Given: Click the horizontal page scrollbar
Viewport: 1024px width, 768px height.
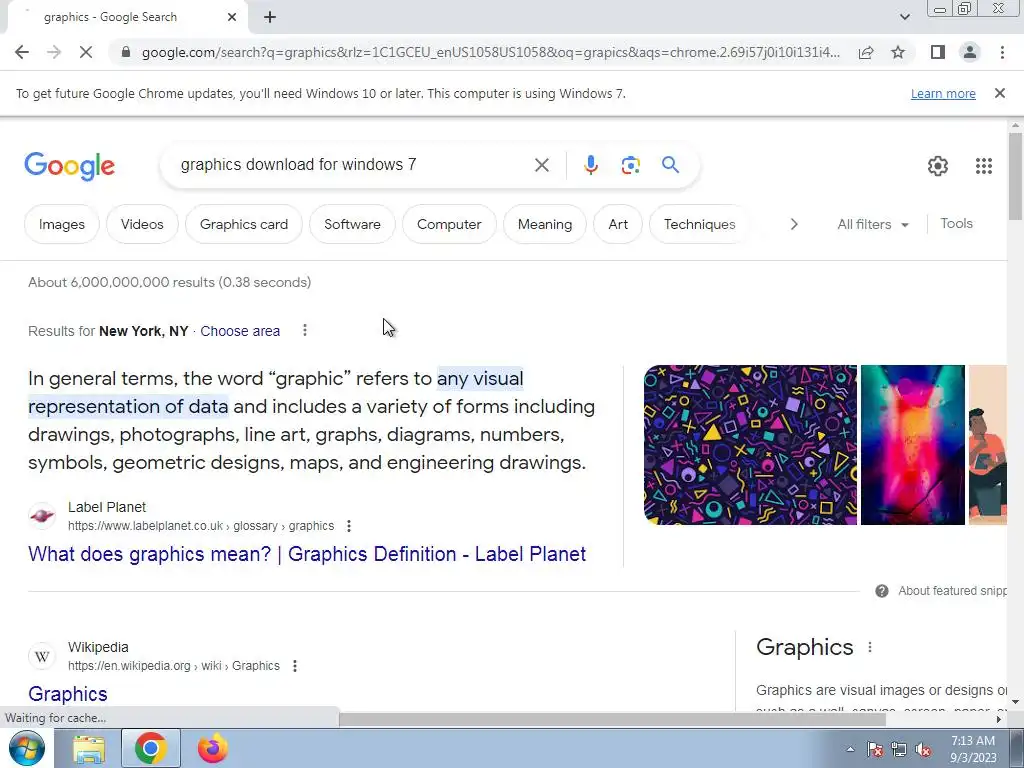Looking at the screenshot, I should (x=612, y=719).
